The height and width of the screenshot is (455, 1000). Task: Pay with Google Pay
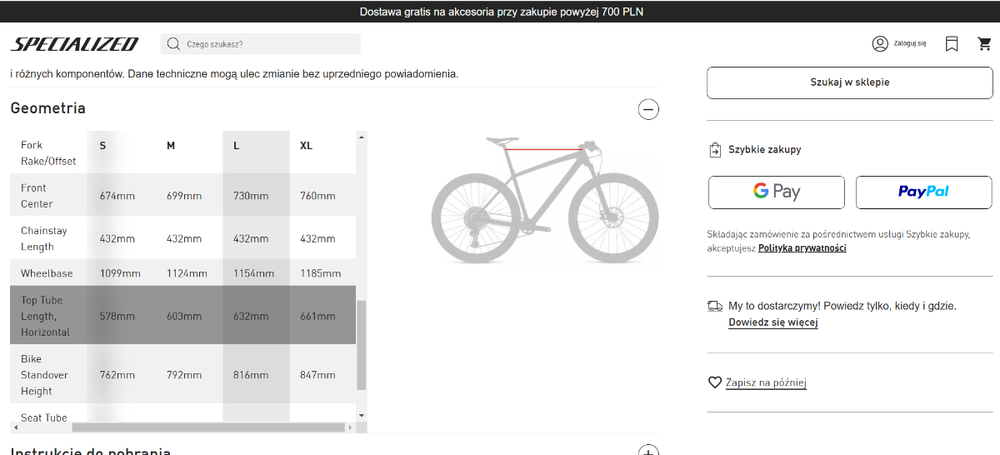tap(776, 192)
